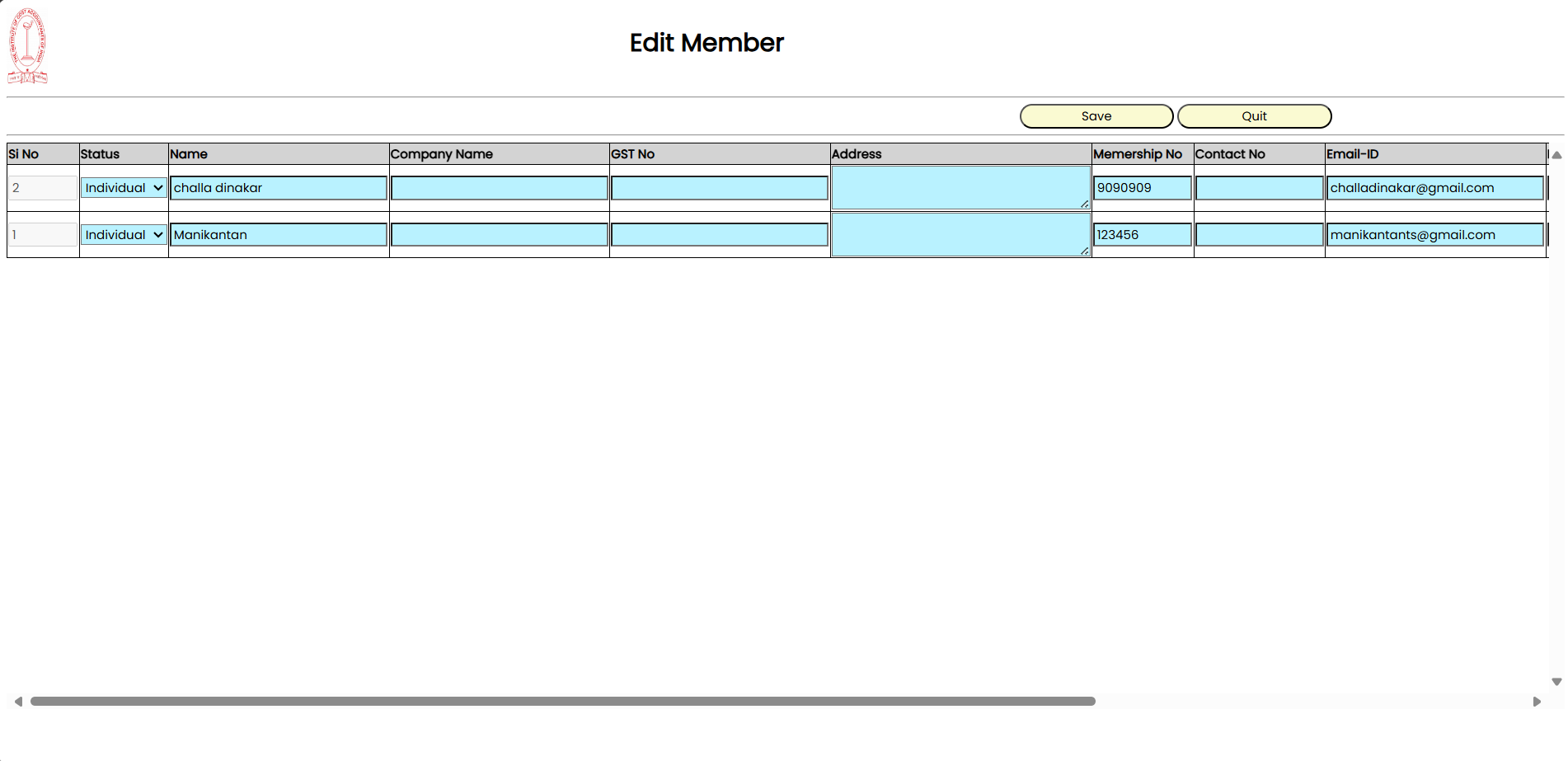Click the horizontal scrollbar left arrow
This screenshot has height=761, width=1568.
(18, 702)
